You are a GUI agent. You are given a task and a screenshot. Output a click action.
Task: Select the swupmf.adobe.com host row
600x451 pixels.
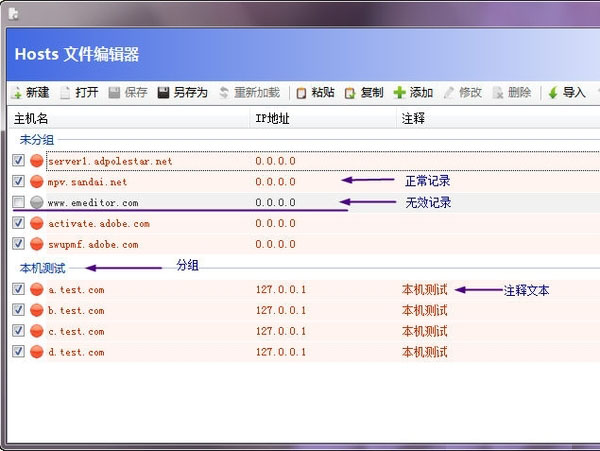(93, 244)
